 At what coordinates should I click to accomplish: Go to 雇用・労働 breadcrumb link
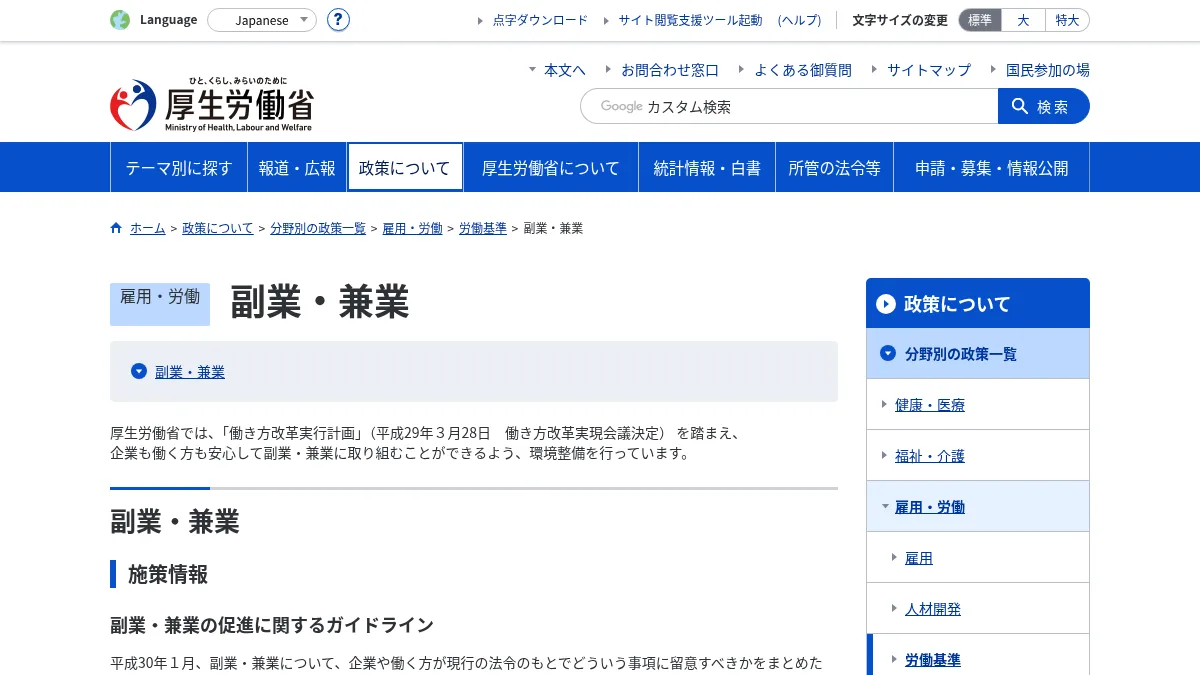[412, 228]
